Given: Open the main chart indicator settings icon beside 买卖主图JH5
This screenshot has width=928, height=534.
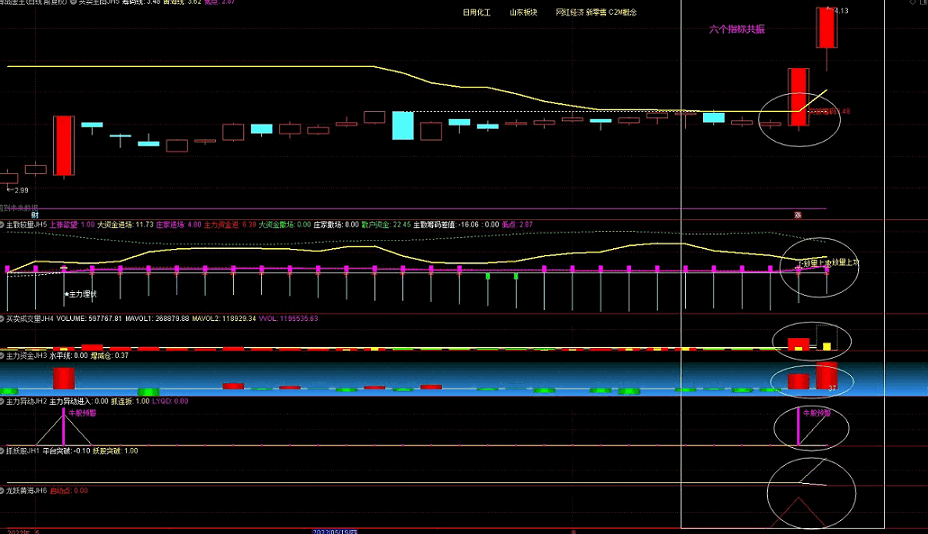Looking at the screenshot, I should (73, 2).
